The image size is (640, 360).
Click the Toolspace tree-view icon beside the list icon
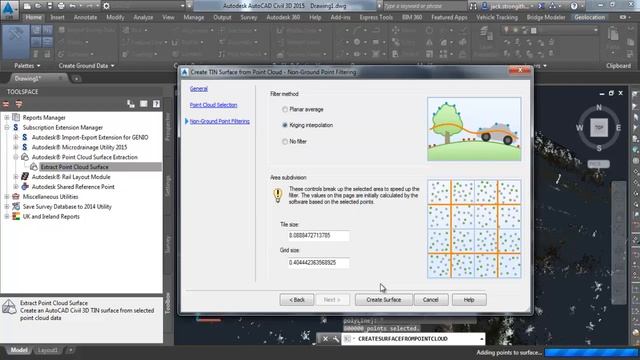pyautogui.click(x=131, y=104)
